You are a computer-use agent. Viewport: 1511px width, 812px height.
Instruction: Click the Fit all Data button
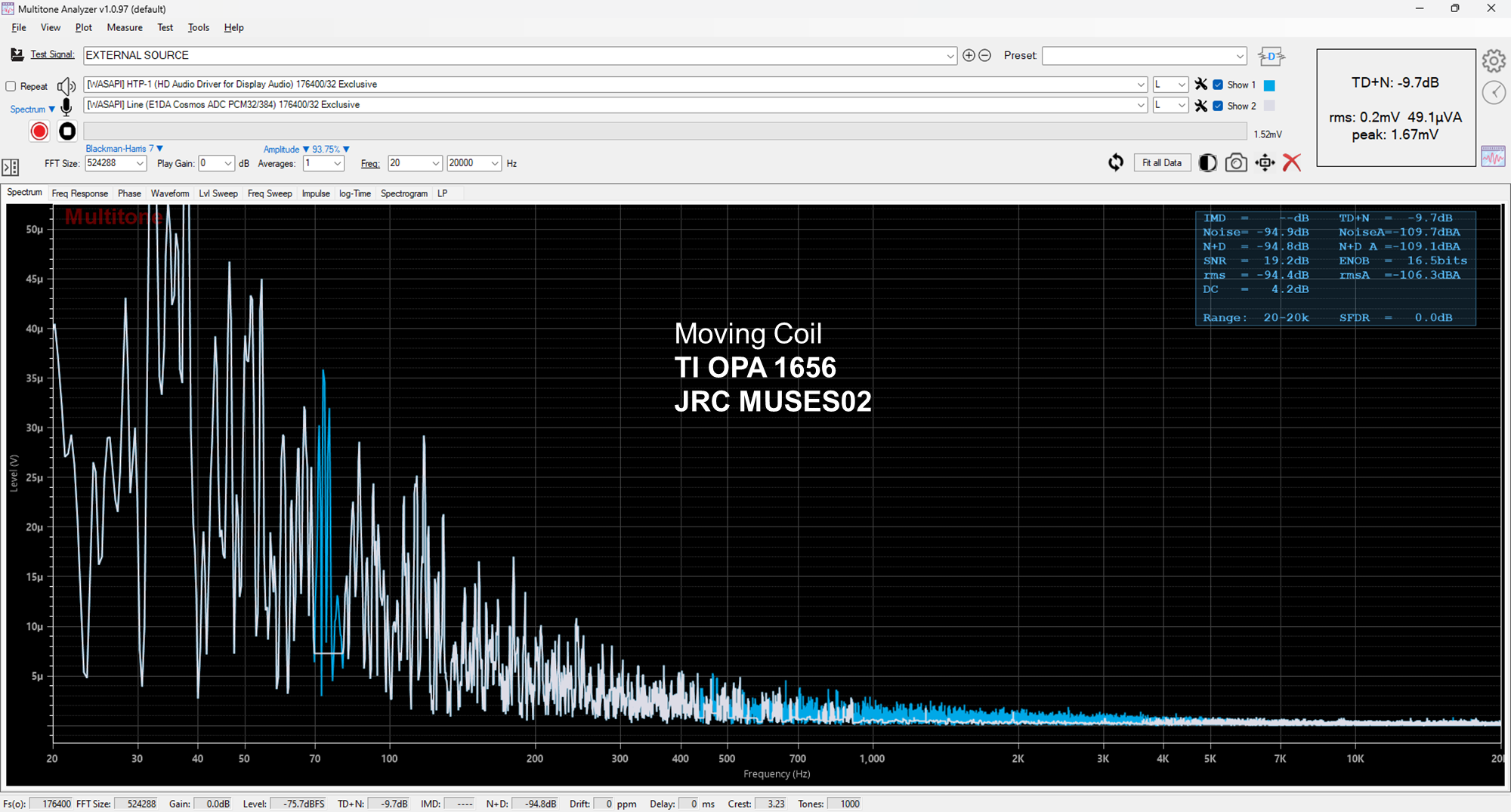(1162, 162)
